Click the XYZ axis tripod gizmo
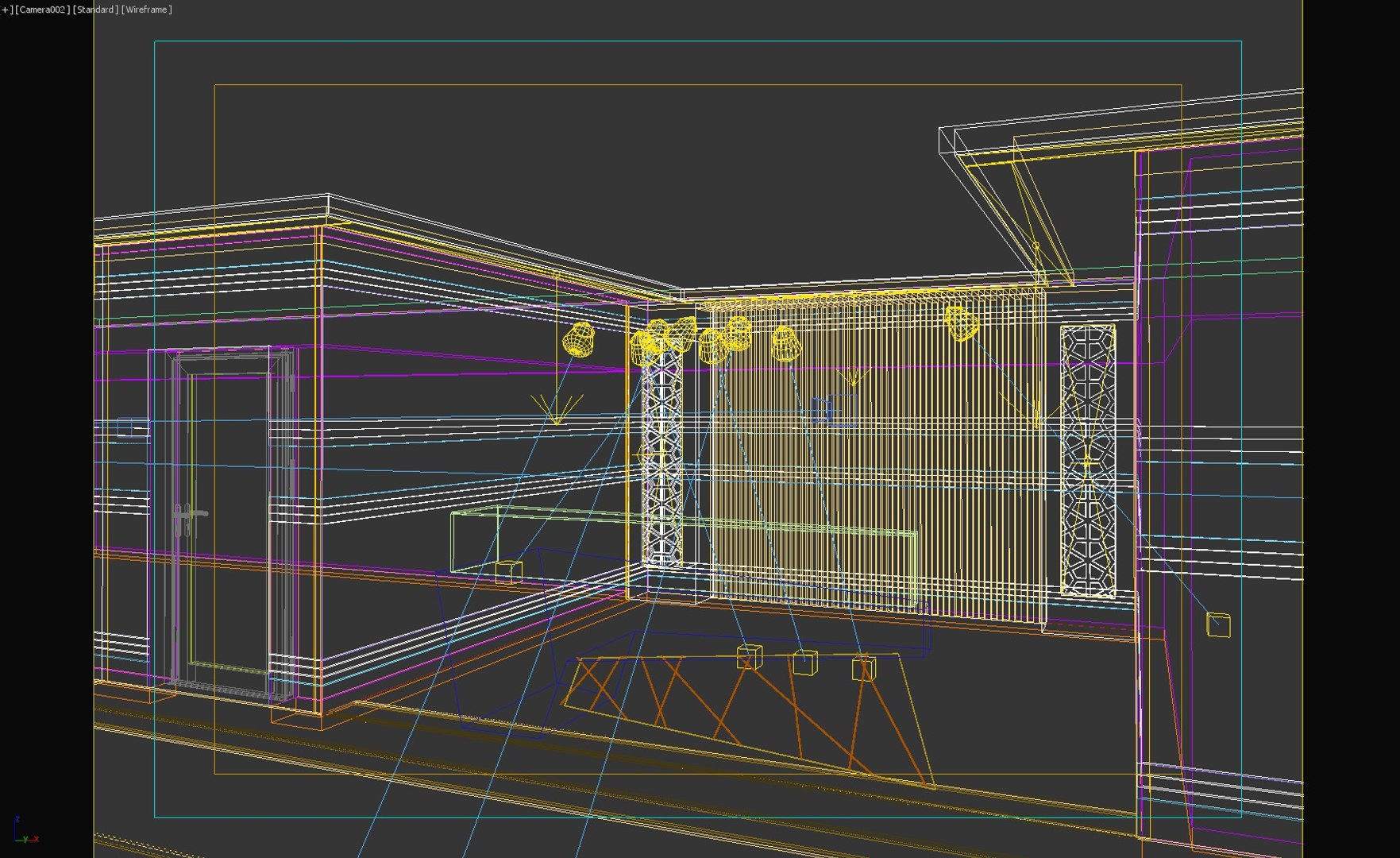Screen dimensions: 1400x858 tap(25, 829)
